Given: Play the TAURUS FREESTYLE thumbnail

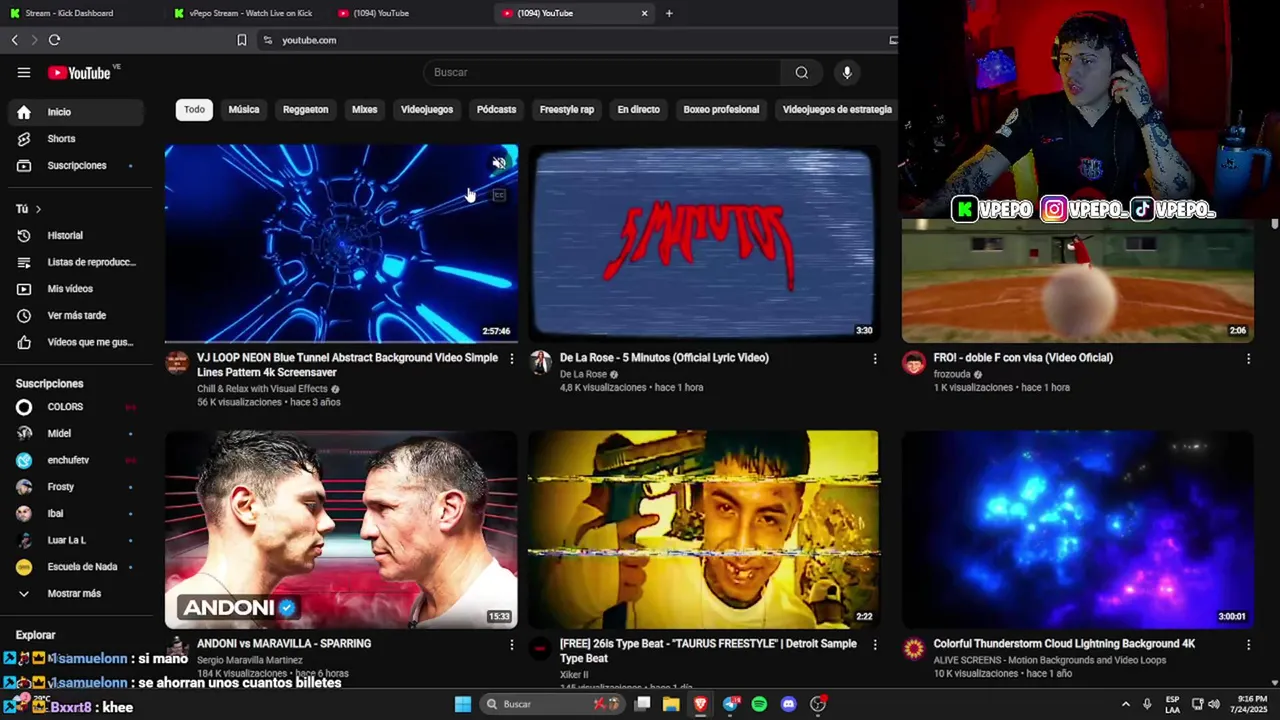Looking at the screenshot, I should point(704,529).
